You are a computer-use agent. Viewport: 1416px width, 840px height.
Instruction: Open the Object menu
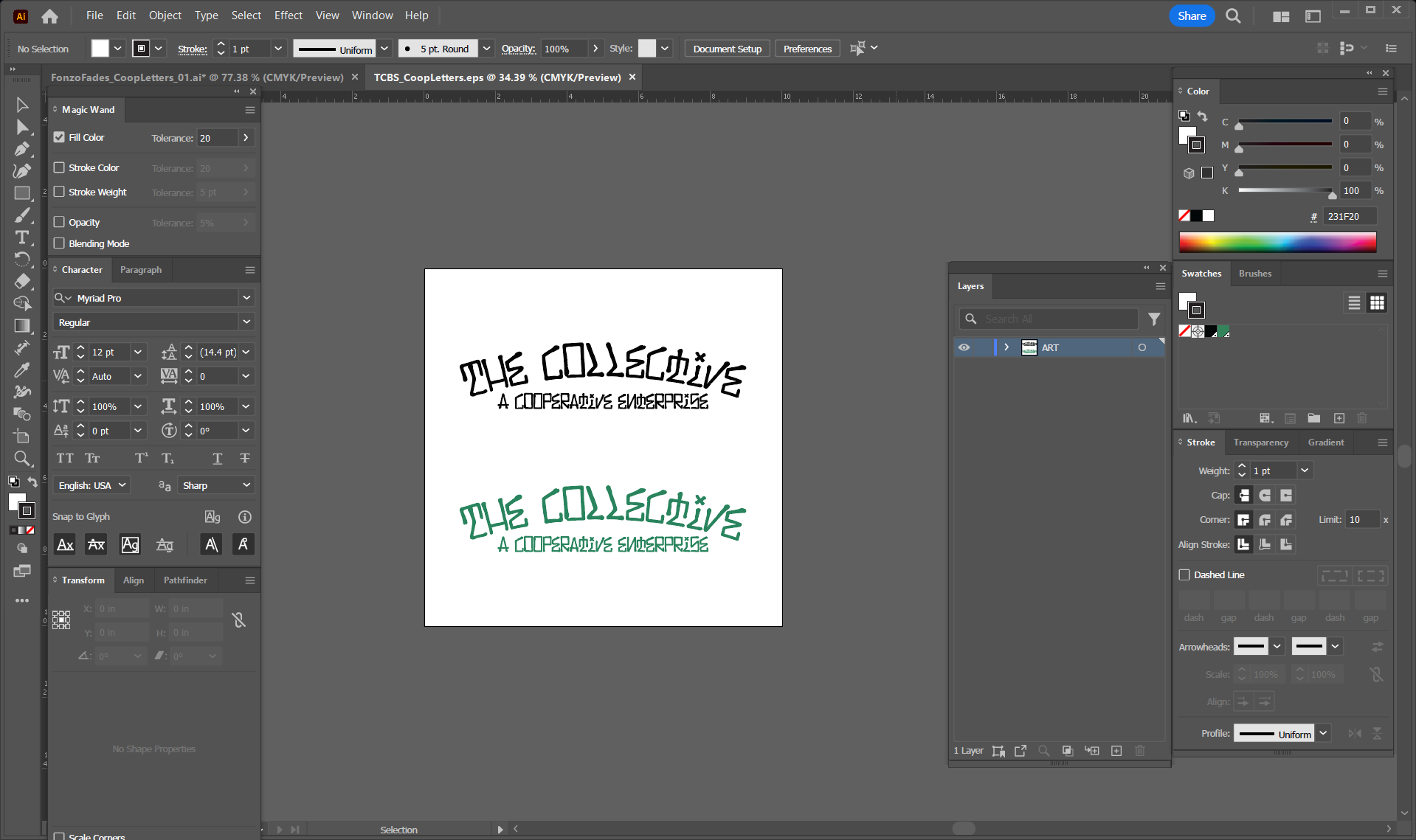165,15
